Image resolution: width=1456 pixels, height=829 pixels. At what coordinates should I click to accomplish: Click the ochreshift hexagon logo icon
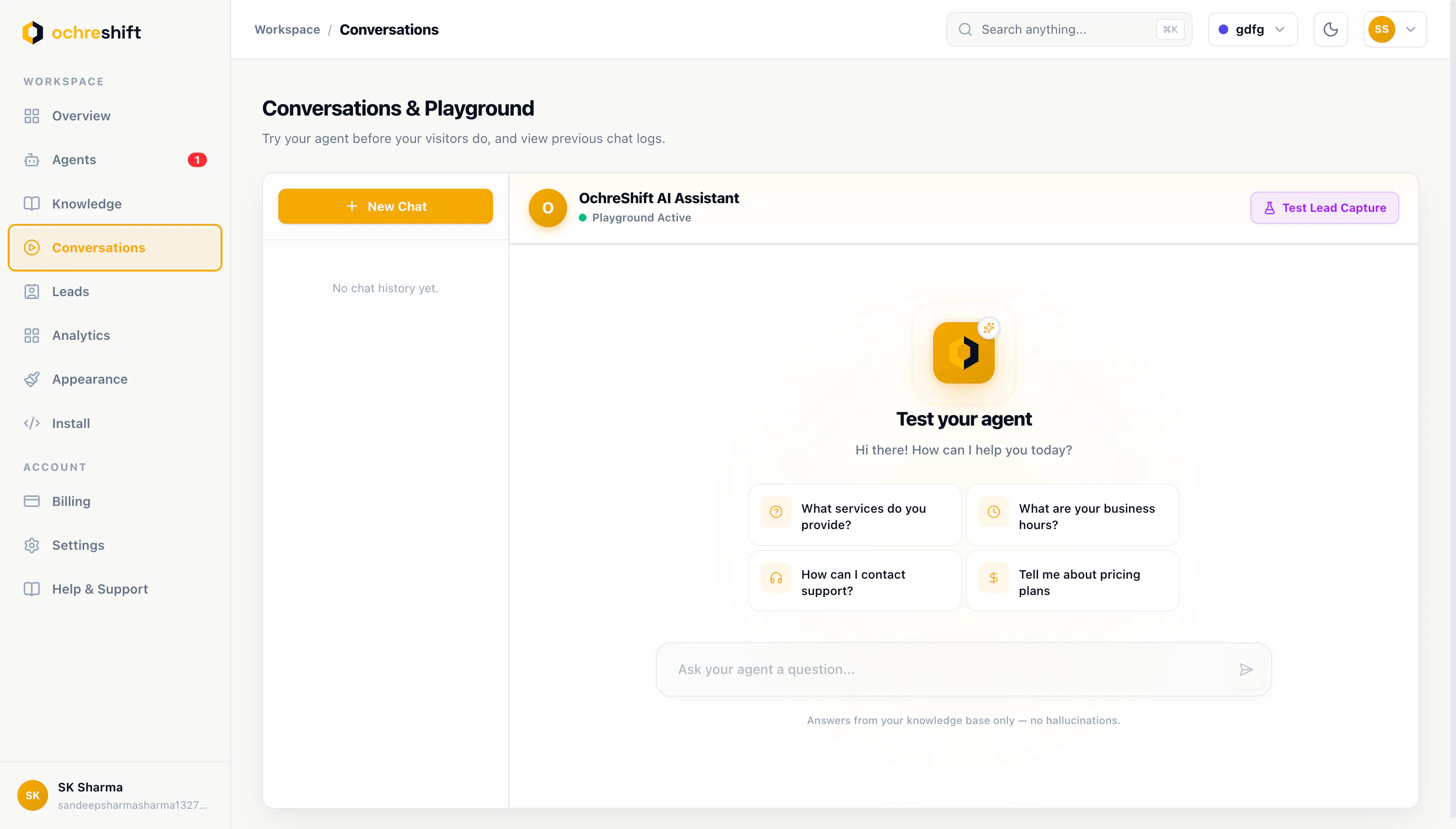coord(32,32)
